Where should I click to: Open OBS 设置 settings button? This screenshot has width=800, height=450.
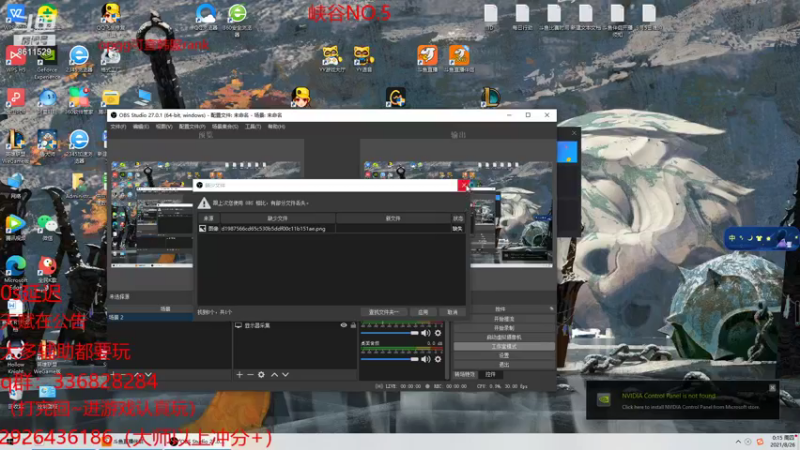click(504, 356)
